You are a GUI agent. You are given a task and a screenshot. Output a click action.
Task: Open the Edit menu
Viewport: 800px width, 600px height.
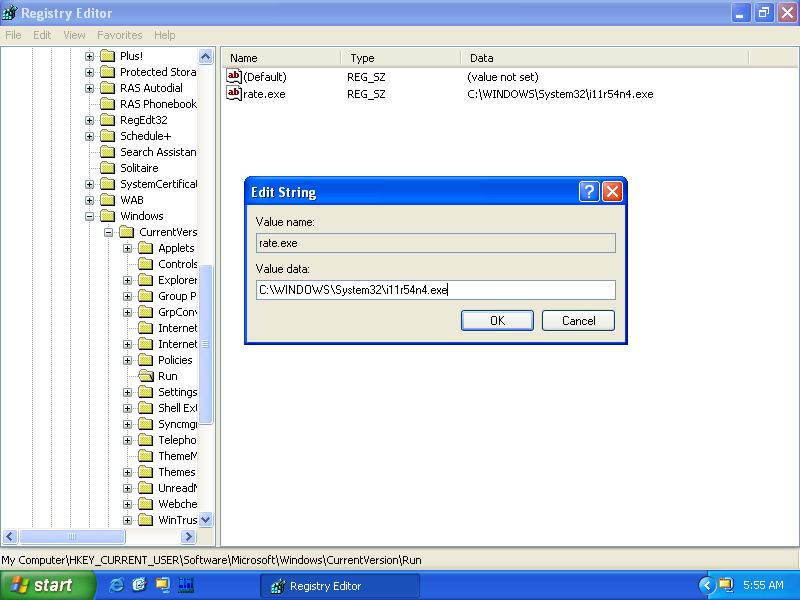(42, 35)
